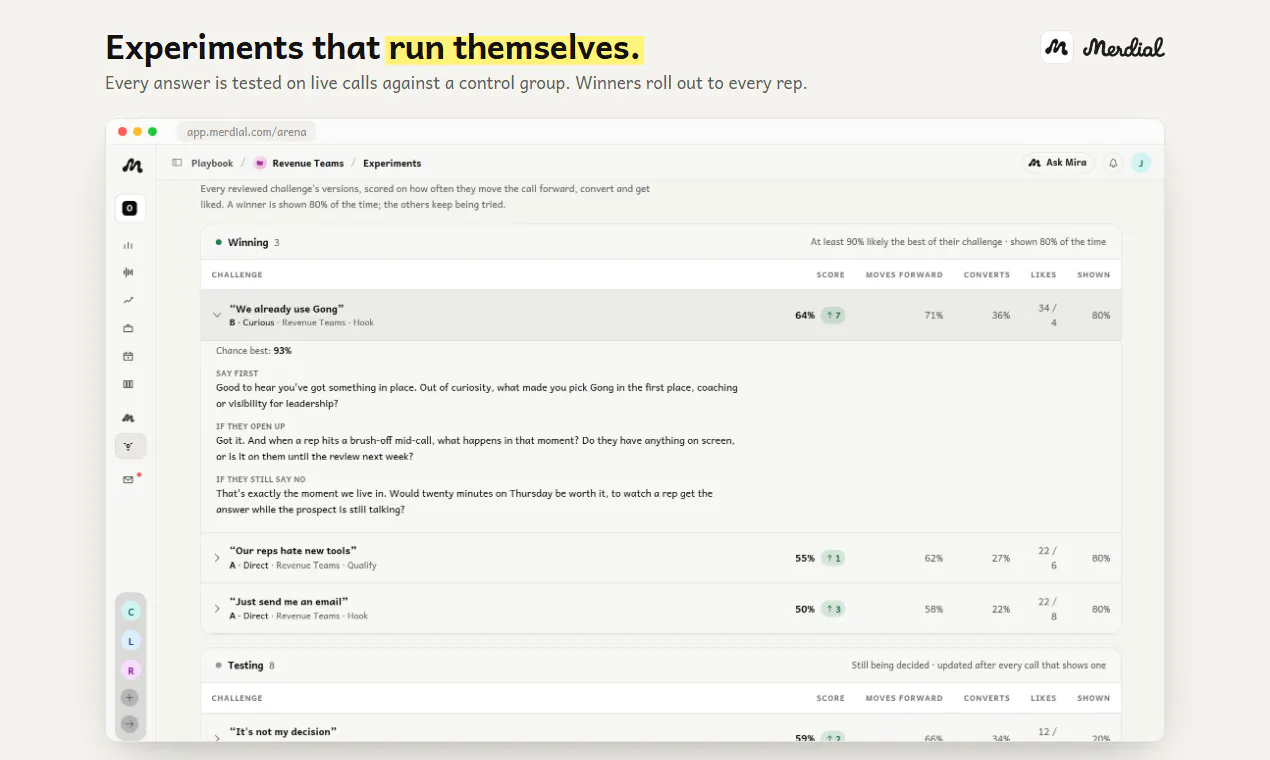Click the app.merdial.com/arena address bar
The height and width of the screenshot is (760, 1270).
[247, 132]
